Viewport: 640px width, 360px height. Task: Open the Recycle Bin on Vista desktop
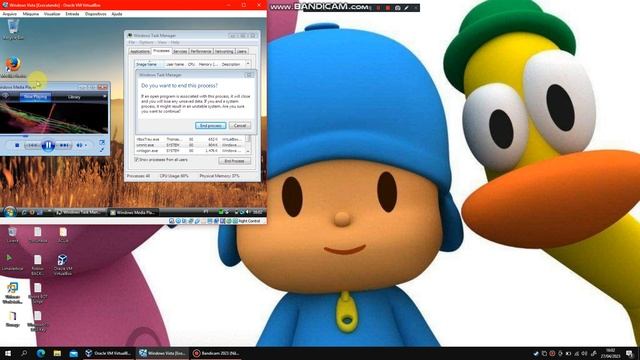(13, 29)
